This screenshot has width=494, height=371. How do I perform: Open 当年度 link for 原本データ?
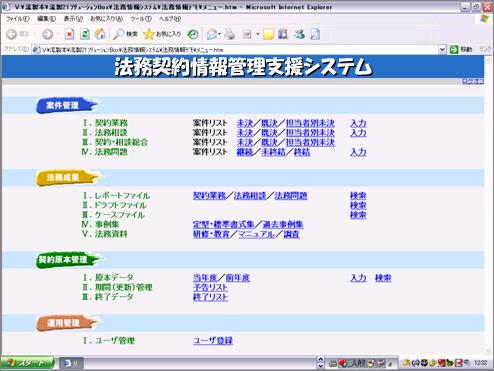pos(205,278)
